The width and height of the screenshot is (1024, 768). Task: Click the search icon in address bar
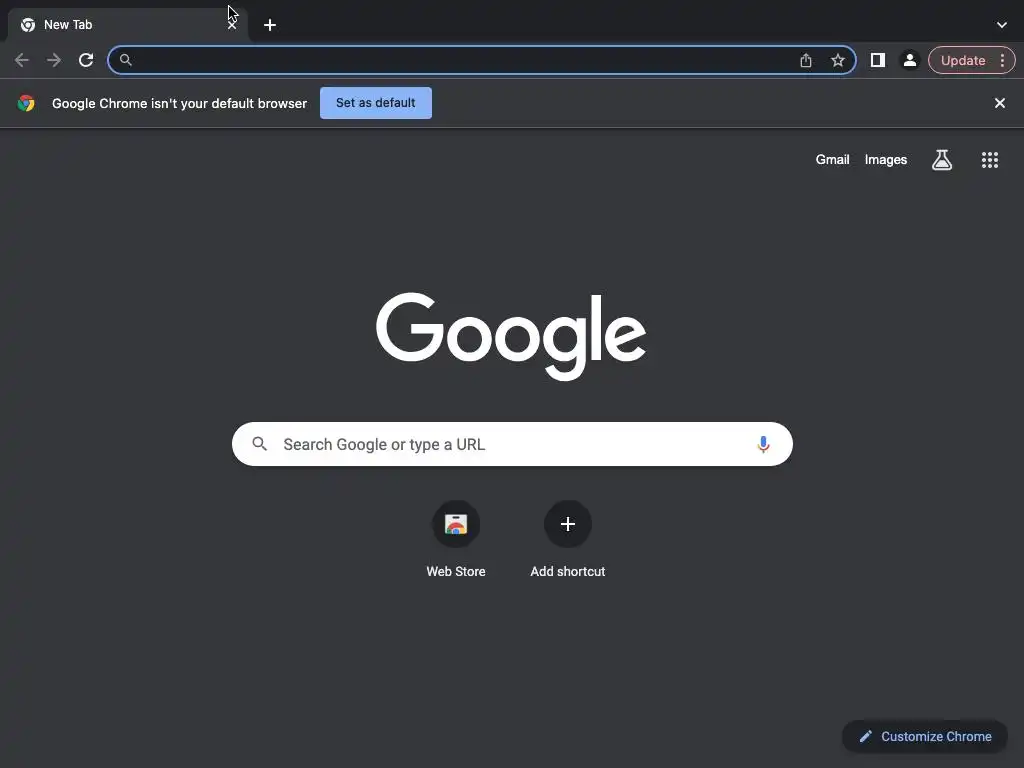[x=125, y=60]
